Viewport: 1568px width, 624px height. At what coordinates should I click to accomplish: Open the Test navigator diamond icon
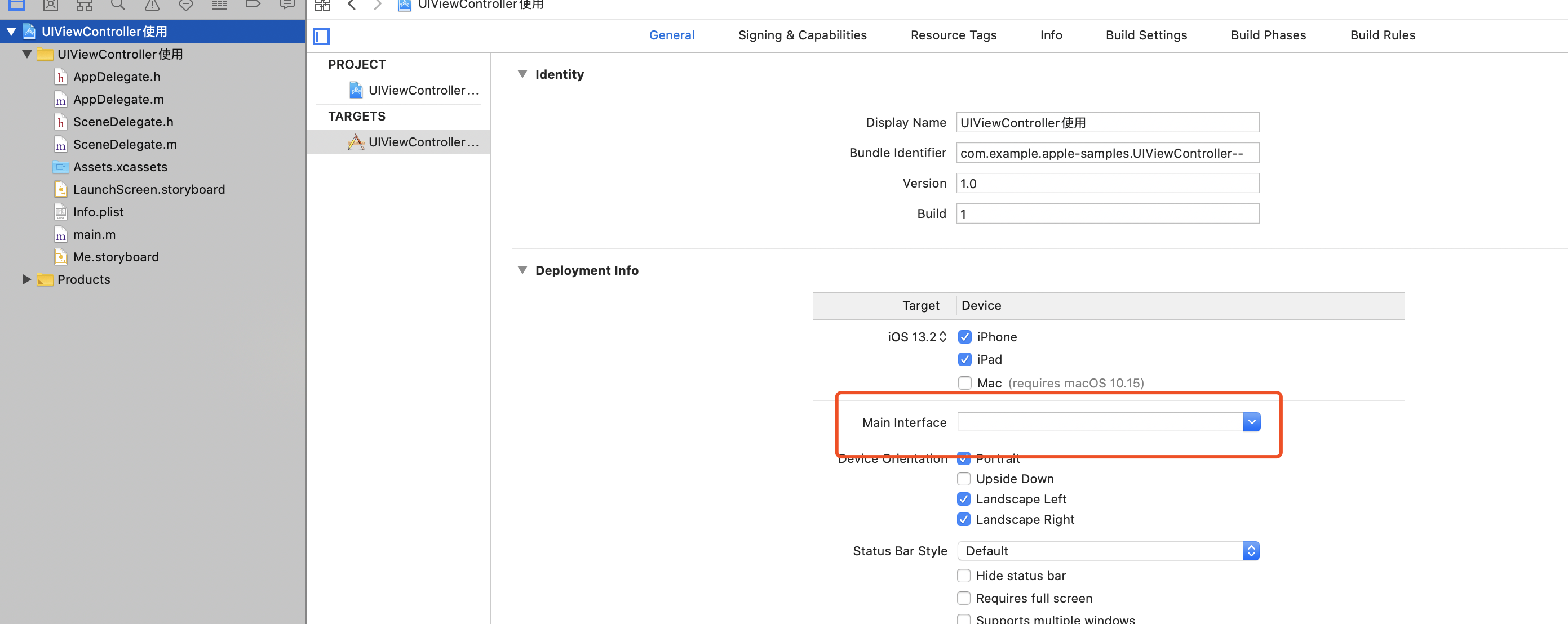(185, 5)
